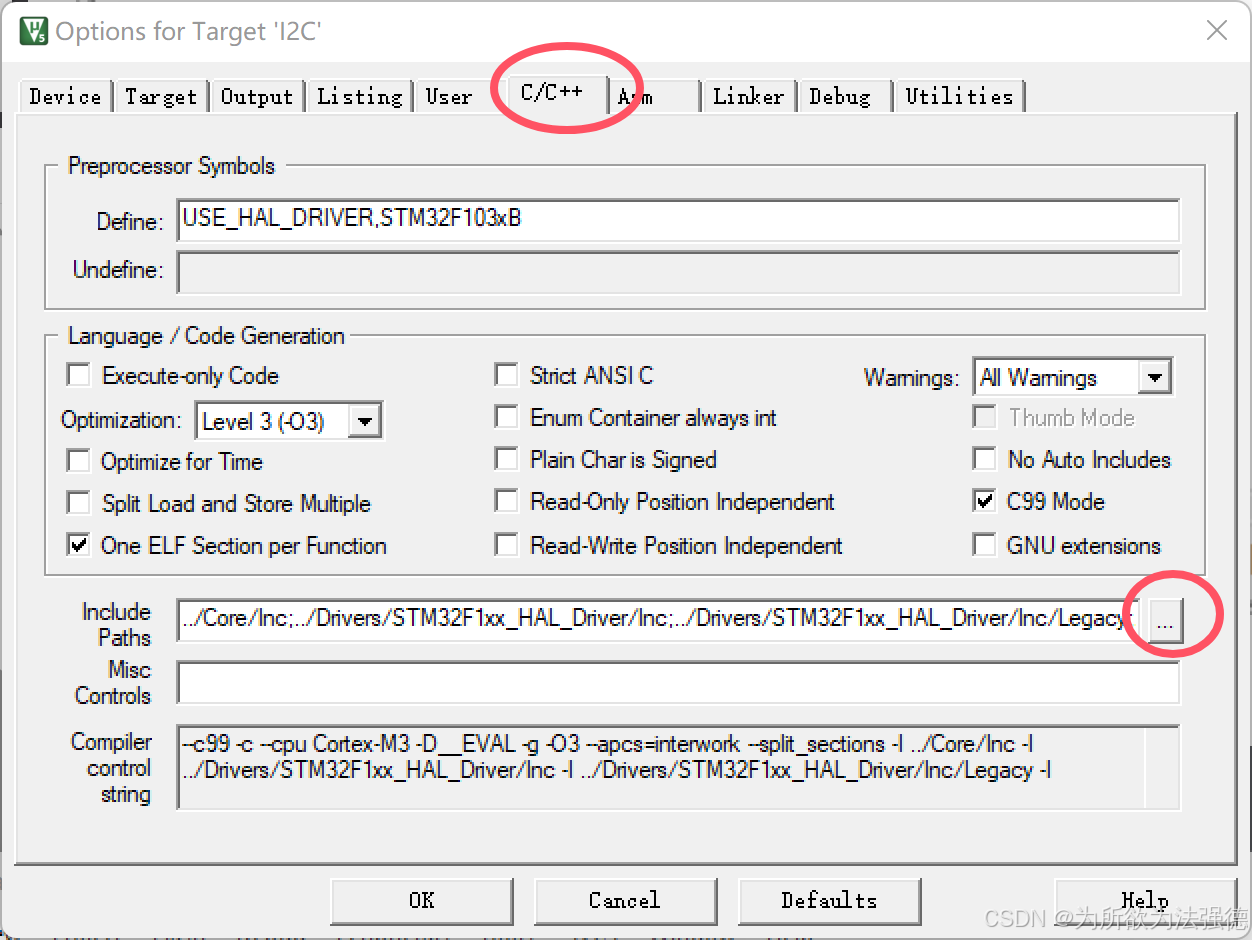
Task: Click the Keil uVision title bar icon
Action: [x=34, y=31]
